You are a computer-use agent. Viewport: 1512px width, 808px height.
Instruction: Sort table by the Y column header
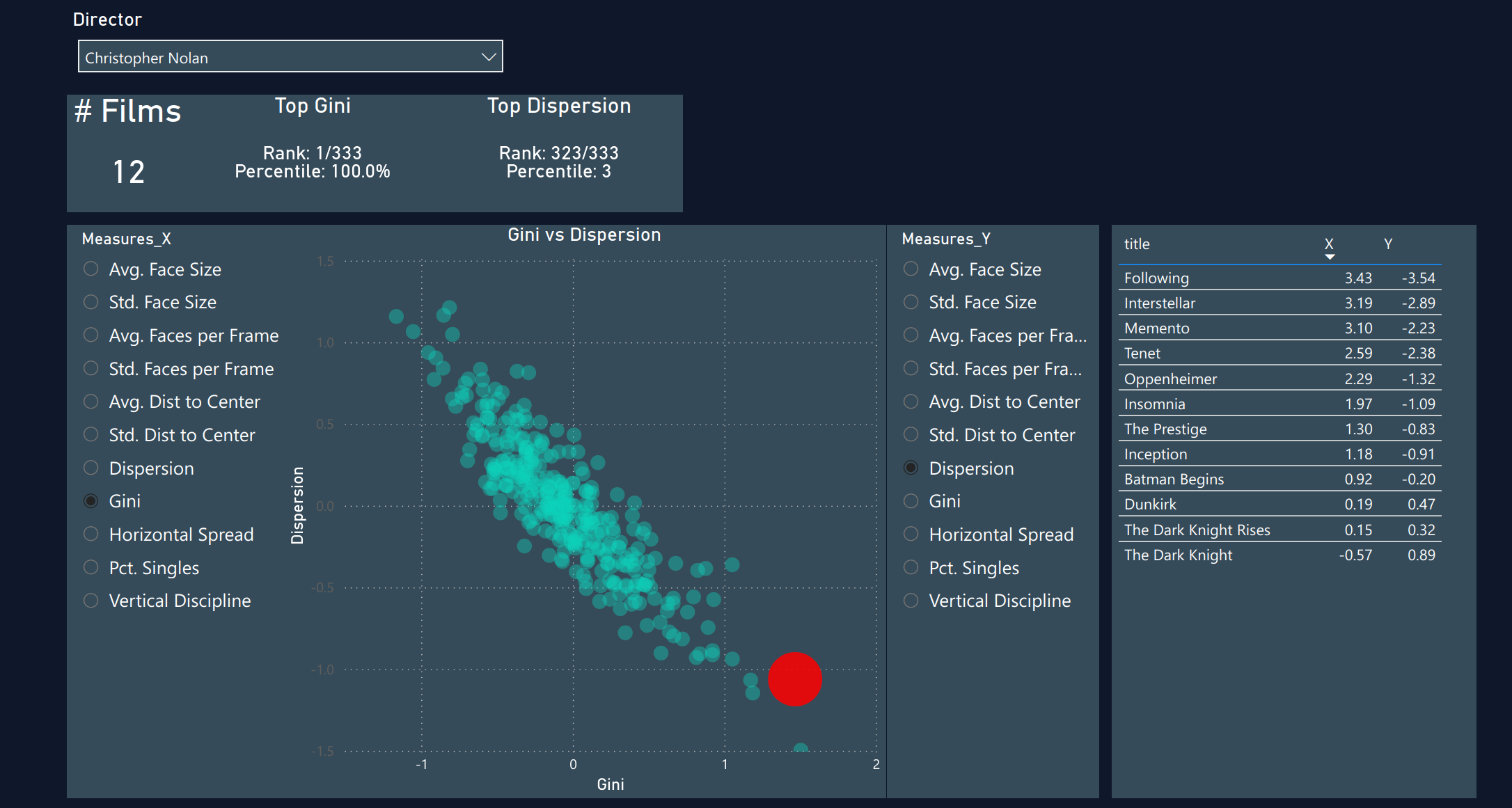point(1388,244)
